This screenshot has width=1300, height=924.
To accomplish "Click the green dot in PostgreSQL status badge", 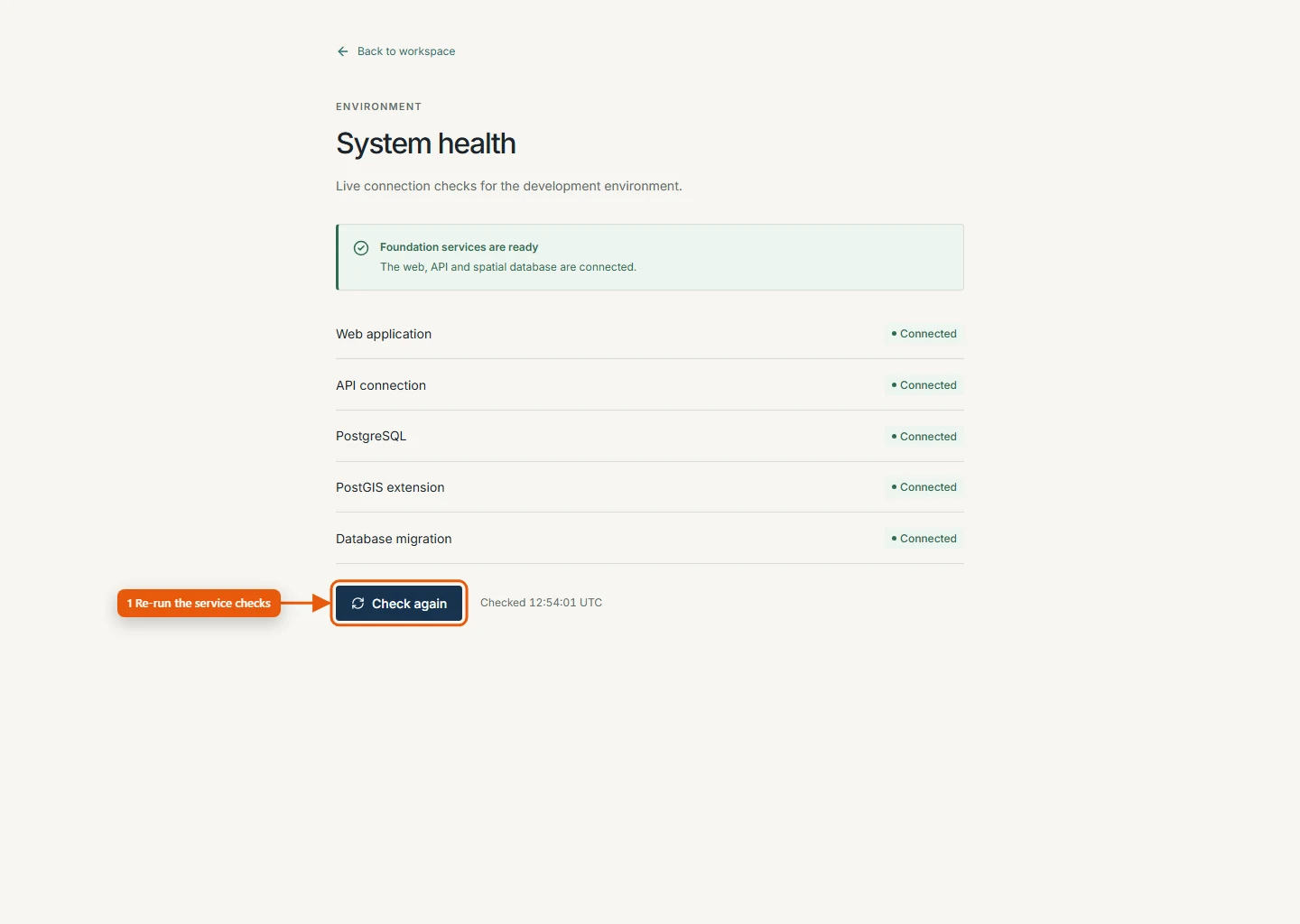I will point(894,437).
